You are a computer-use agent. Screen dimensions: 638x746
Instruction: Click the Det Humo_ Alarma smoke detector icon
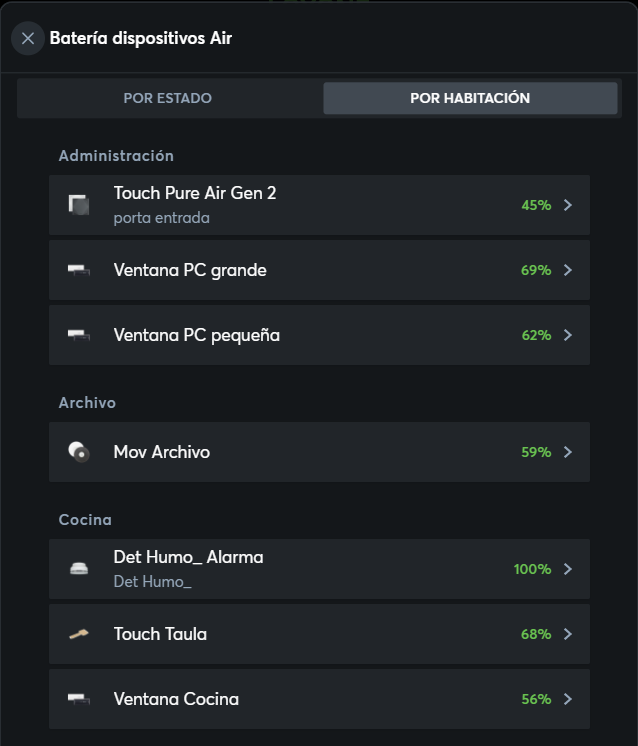pos(79,569)
